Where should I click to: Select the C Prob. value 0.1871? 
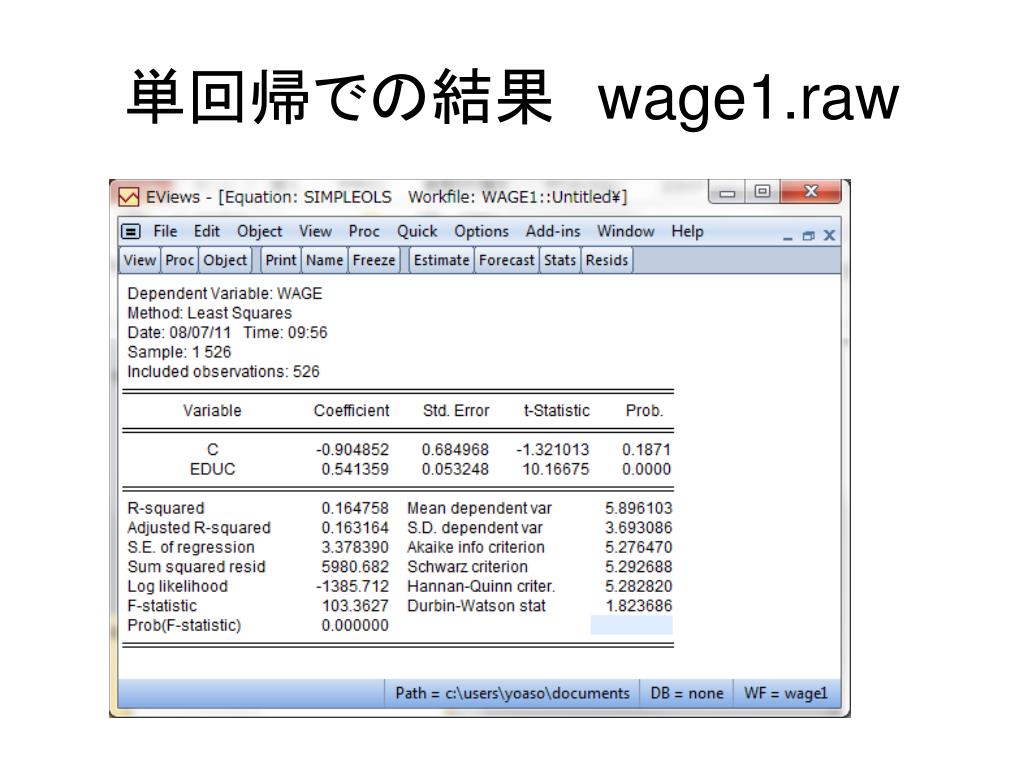(646, 449)
